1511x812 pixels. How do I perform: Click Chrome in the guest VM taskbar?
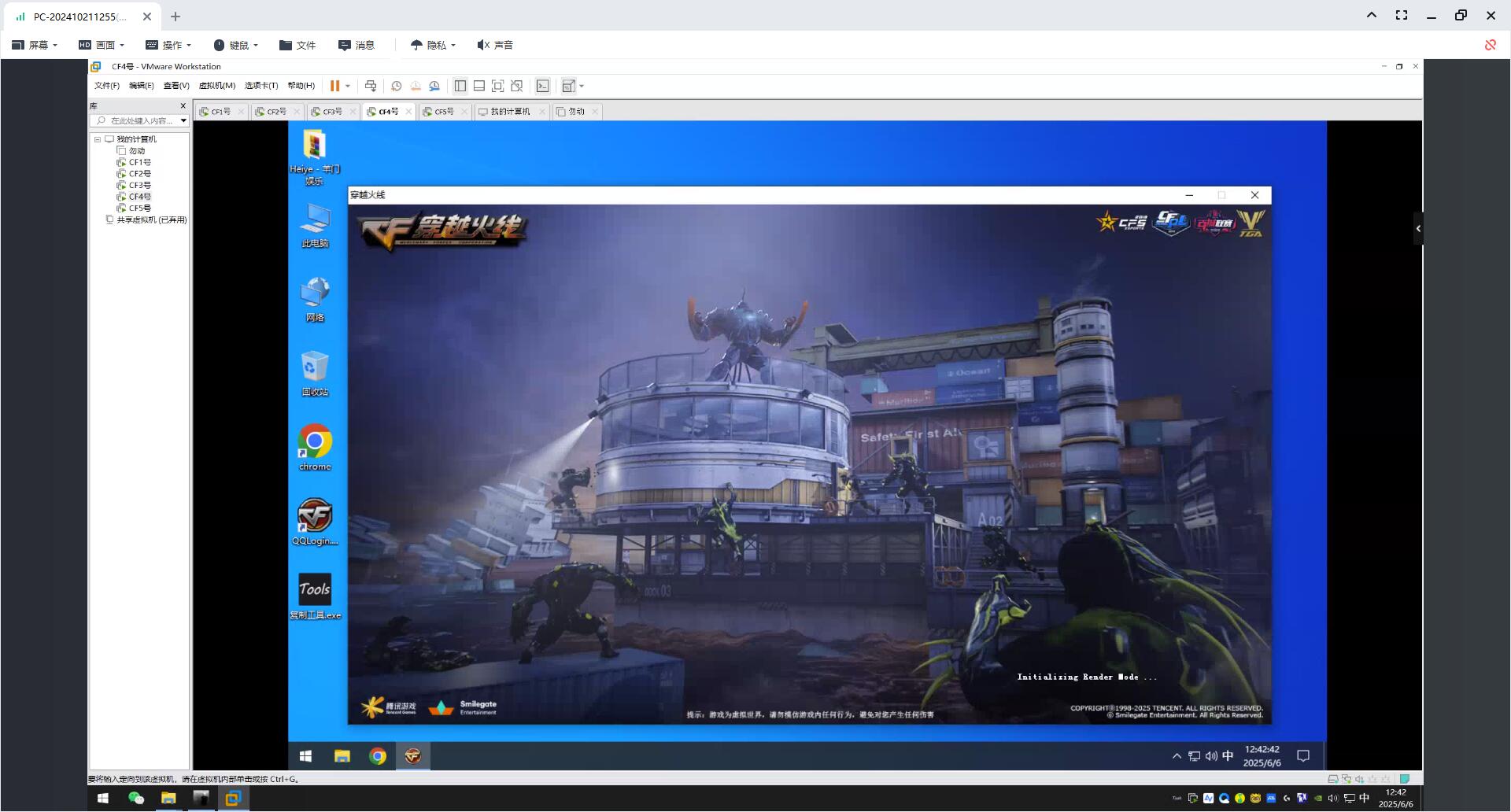tap(378, 756)
